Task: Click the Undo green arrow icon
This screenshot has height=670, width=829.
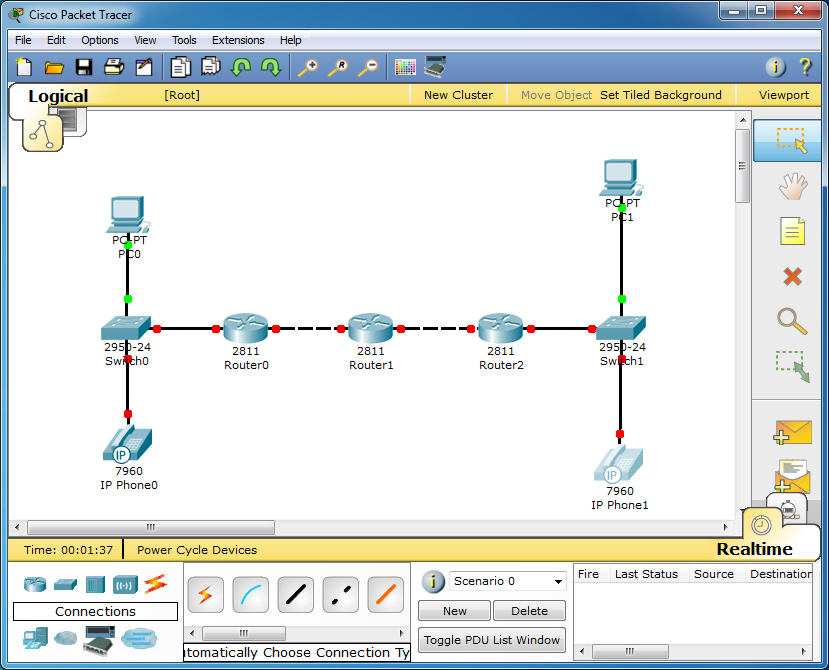Action: [241, 67]
